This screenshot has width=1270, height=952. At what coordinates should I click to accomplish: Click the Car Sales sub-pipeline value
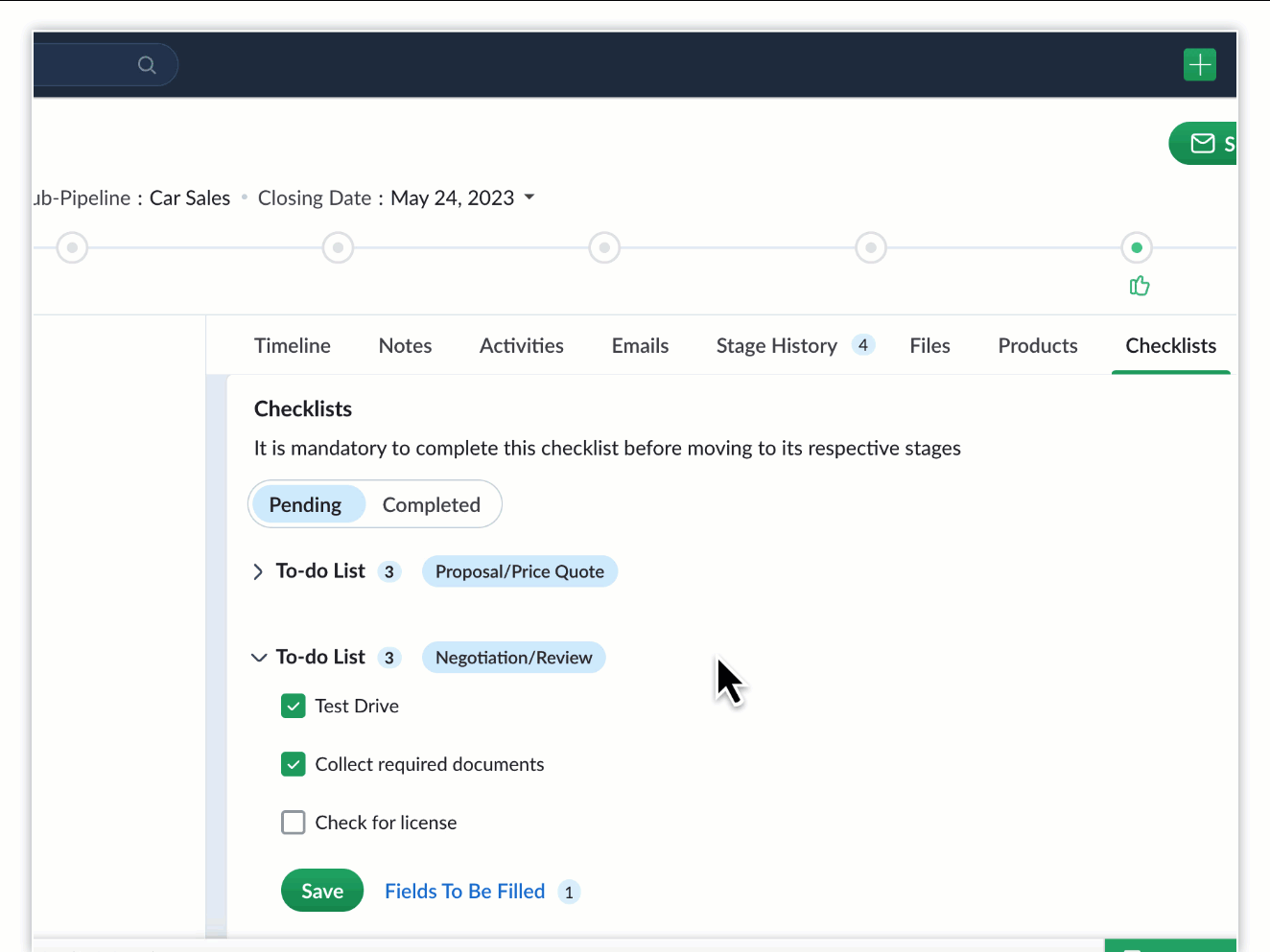click(x=190, y=197)
